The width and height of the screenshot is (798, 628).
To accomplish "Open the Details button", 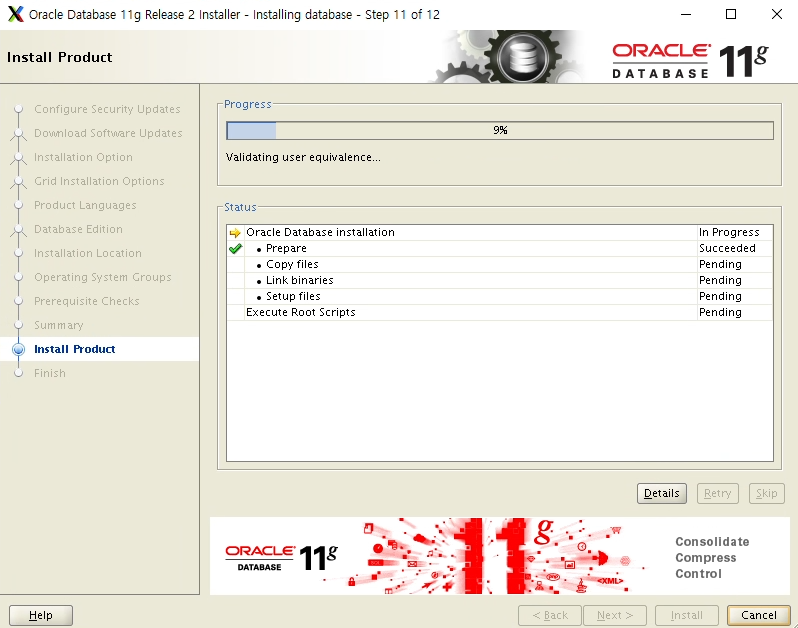I will click(x=662, y=493).
